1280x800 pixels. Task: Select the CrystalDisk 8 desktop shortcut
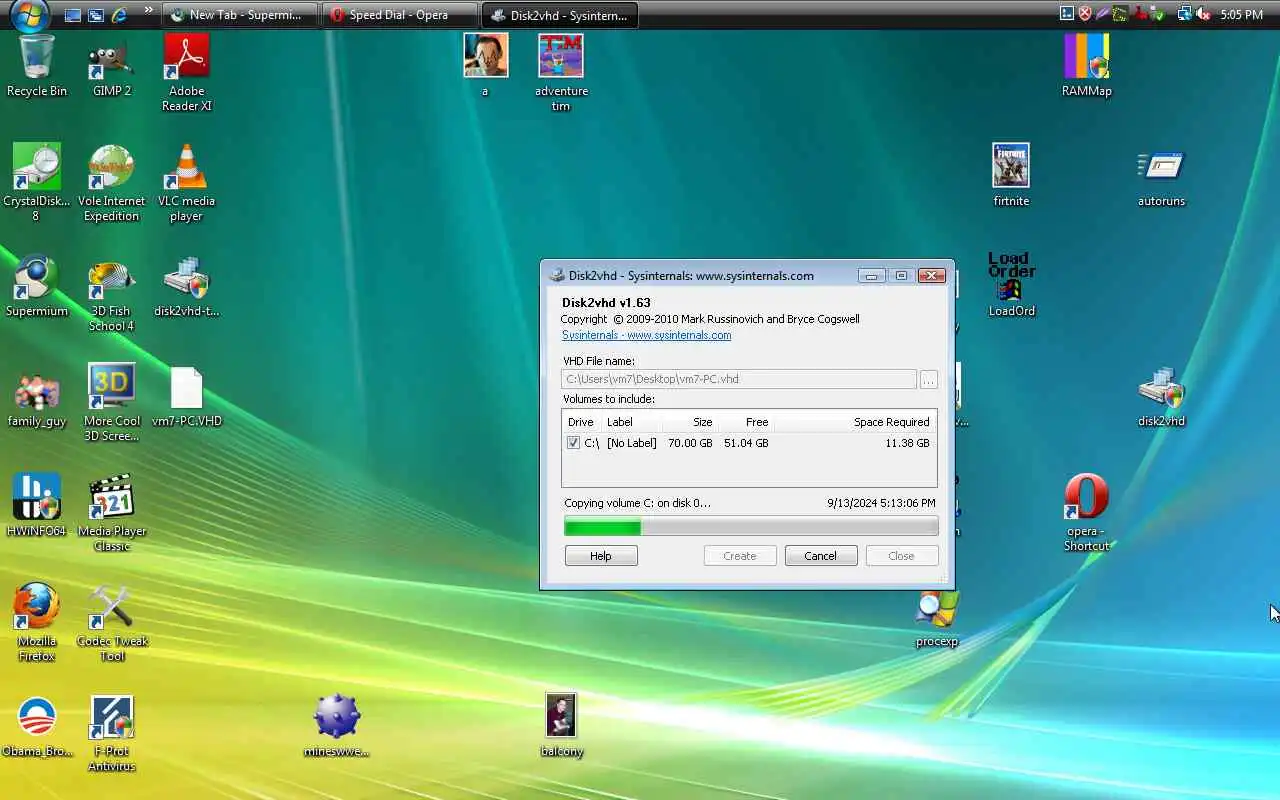[37, 182]
